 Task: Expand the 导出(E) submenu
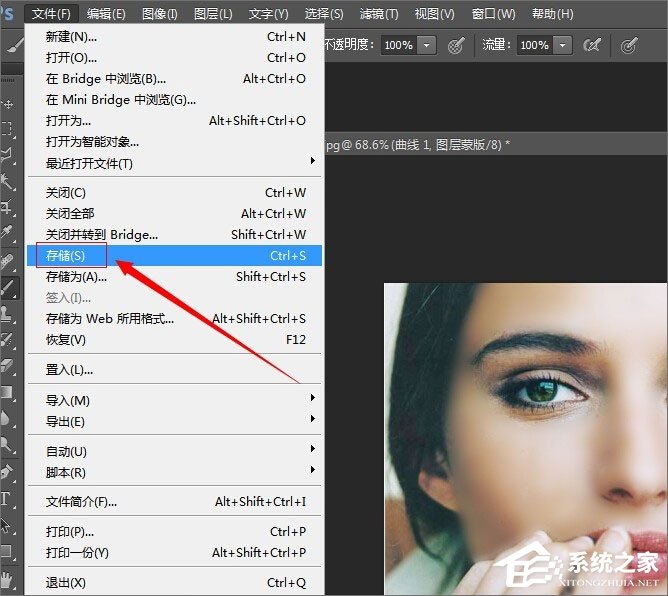coord(175,422)
